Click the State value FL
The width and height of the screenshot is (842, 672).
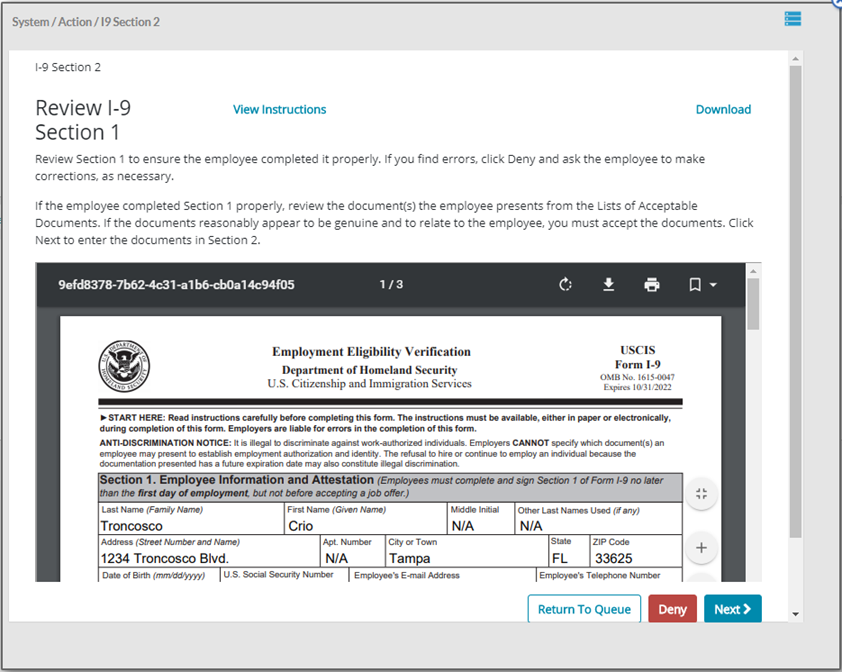(x=560, y=558)
